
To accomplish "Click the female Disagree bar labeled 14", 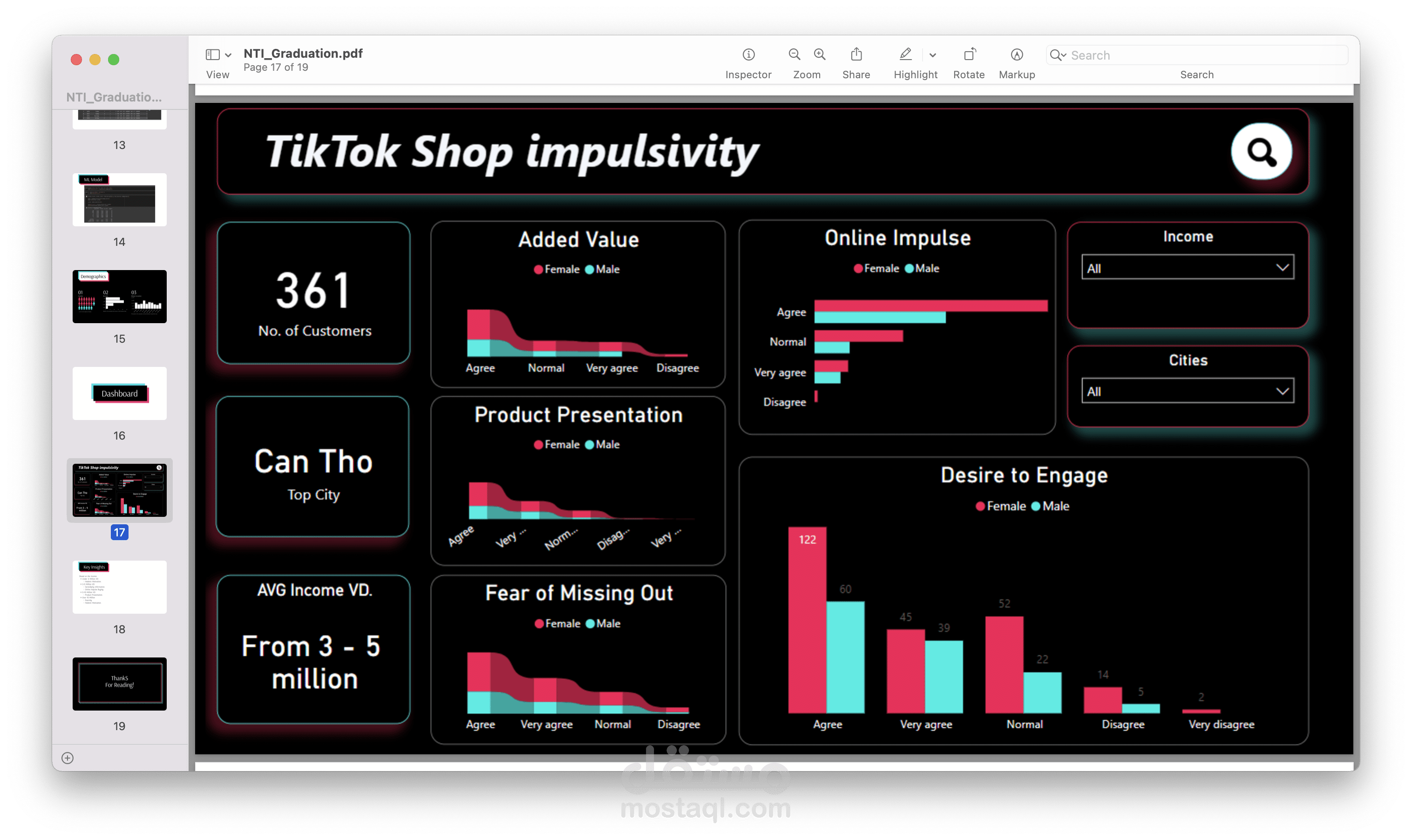I will point(1102,700).
